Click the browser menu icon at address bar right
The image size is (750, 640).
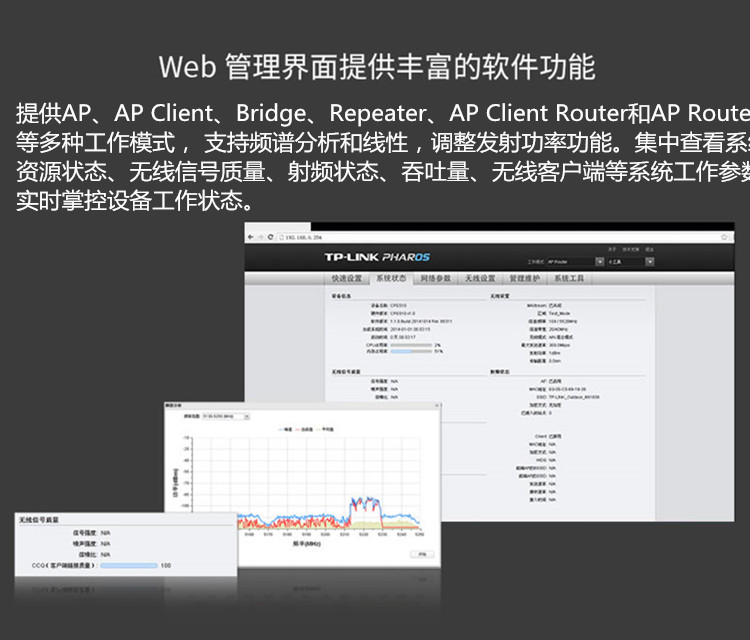[727, 237]
